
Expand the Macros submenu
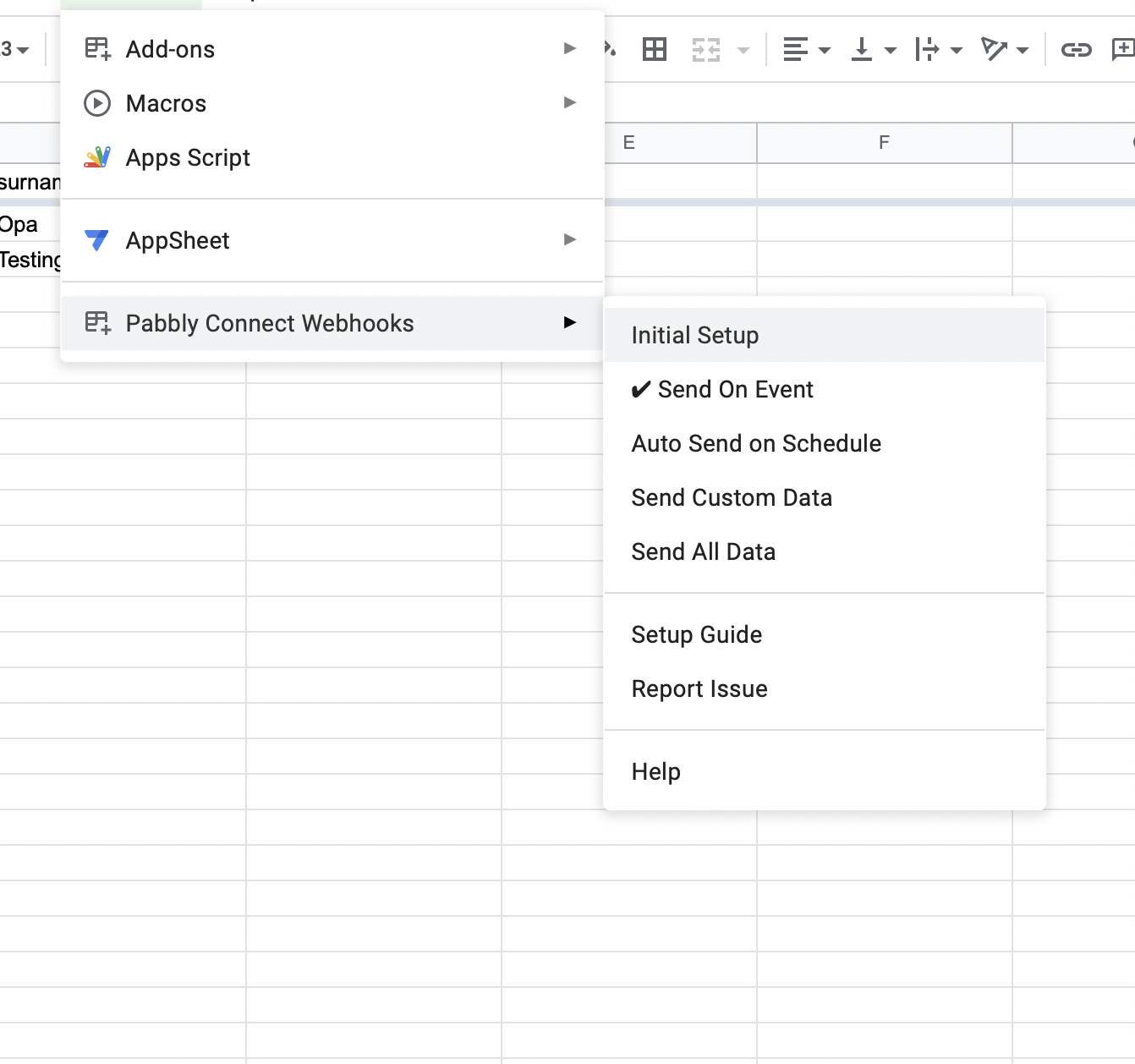click(x=332, y=103)
